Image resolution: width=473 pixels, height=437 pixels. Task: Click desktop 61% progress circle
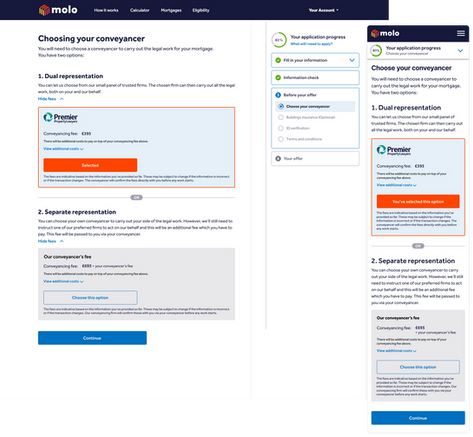[x=279, y=40]
